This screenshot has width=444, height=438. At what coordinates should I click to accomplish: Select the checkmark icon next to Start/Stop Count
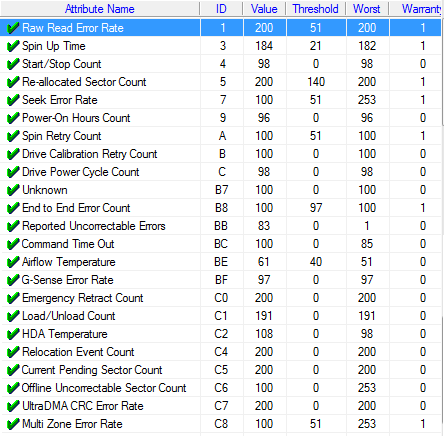click(13, 64)
